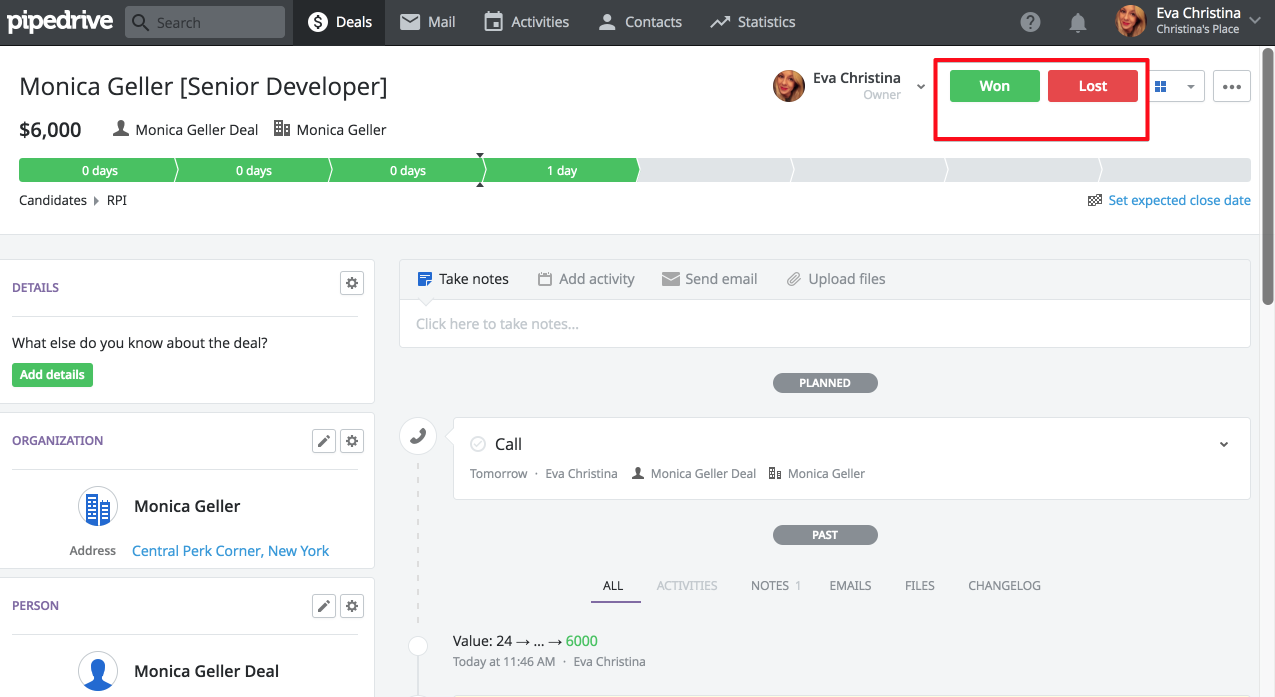Open the Organization section settings gear
The height and width of the screenshot is (697, 1275).
pos(352,441)
